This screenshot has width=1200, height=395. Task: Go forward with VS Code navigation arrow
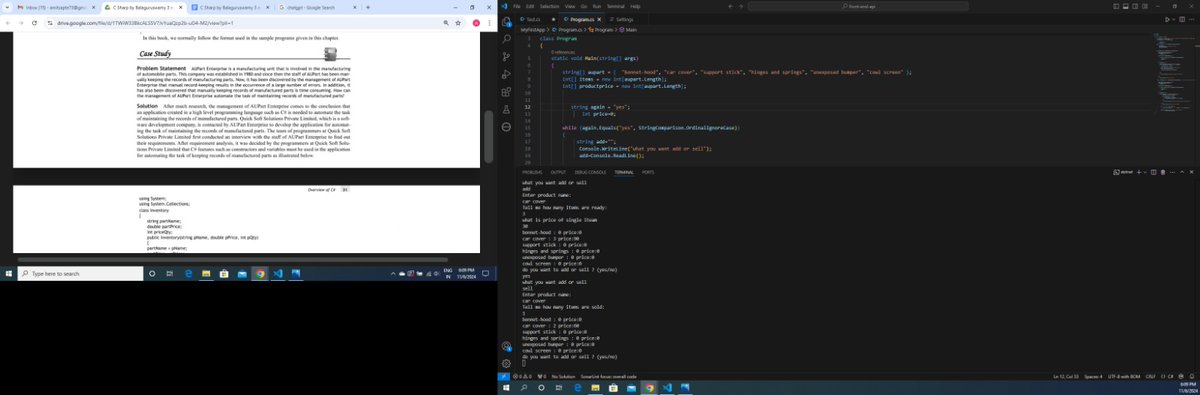pyautogui.click(x=741, y=6)
